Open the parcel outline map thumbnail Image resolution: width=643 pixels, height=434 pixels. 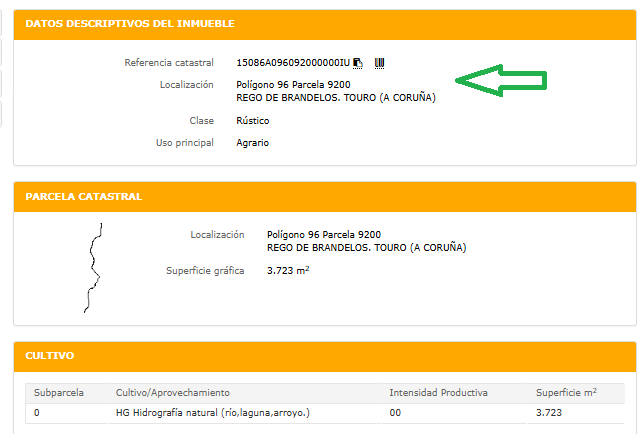tap(93, 267)
